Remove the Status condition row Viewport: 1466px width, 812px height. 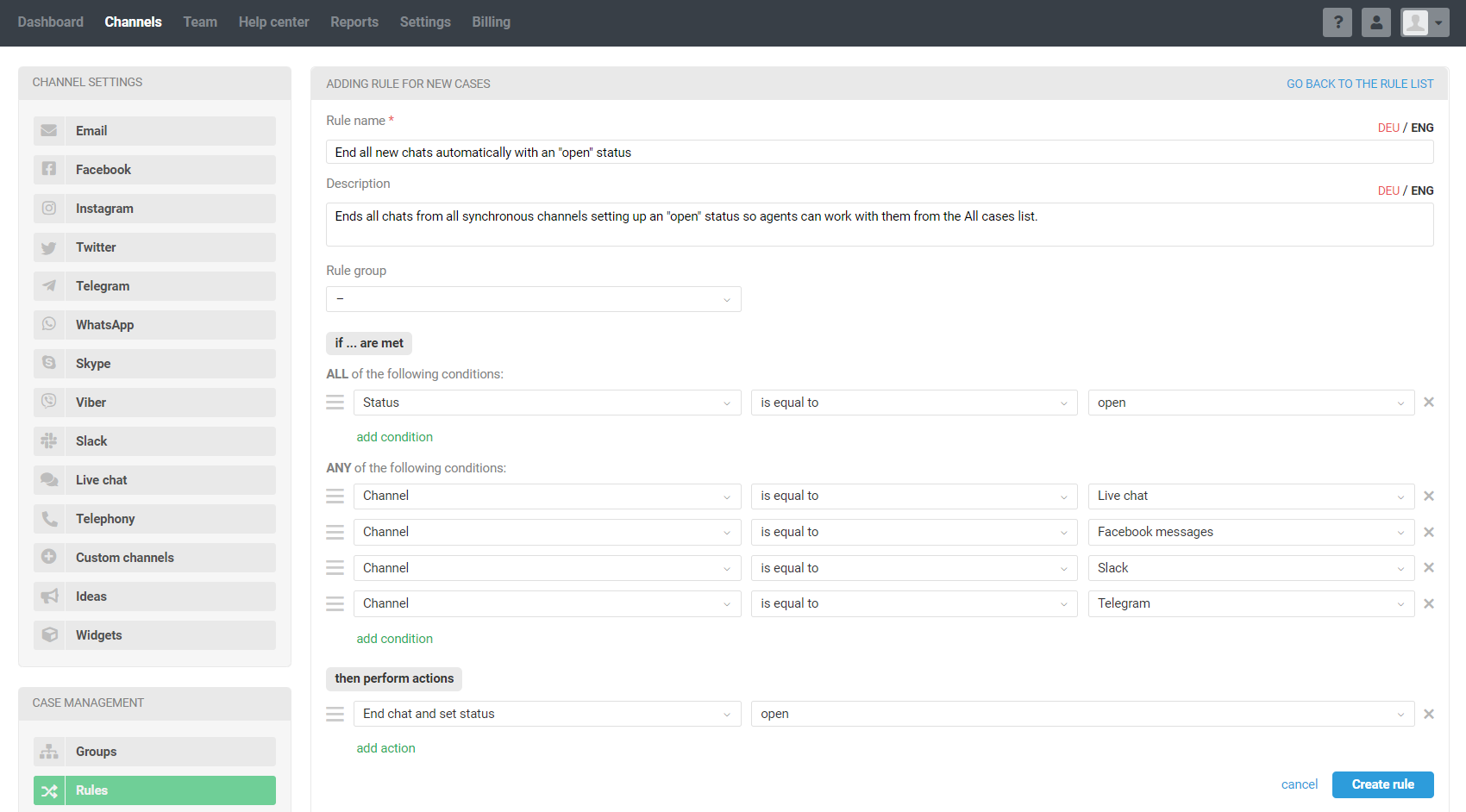[x=1429, y=403]
